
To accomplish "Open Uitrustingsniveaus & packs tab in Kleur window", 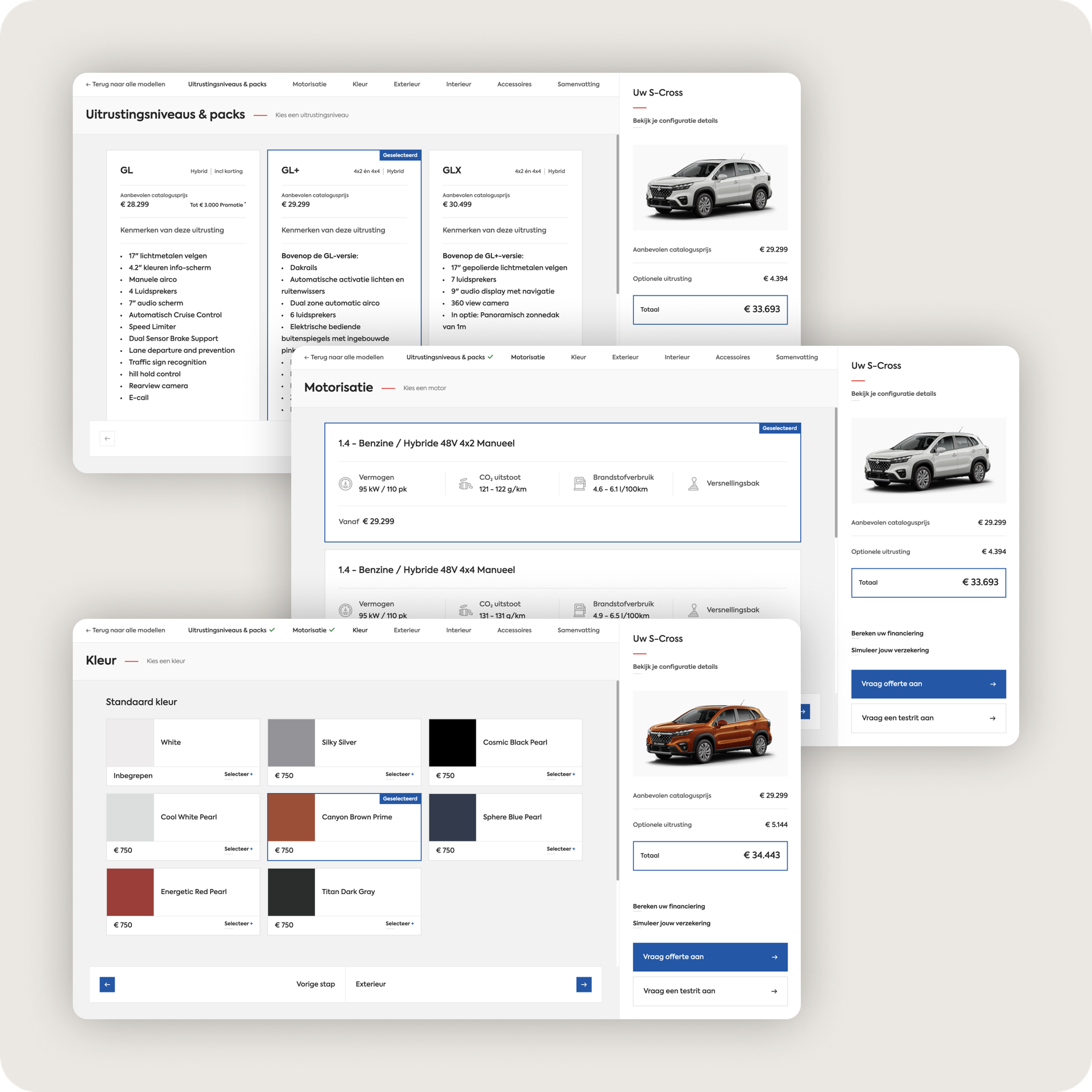I will [x=231, y=630].
